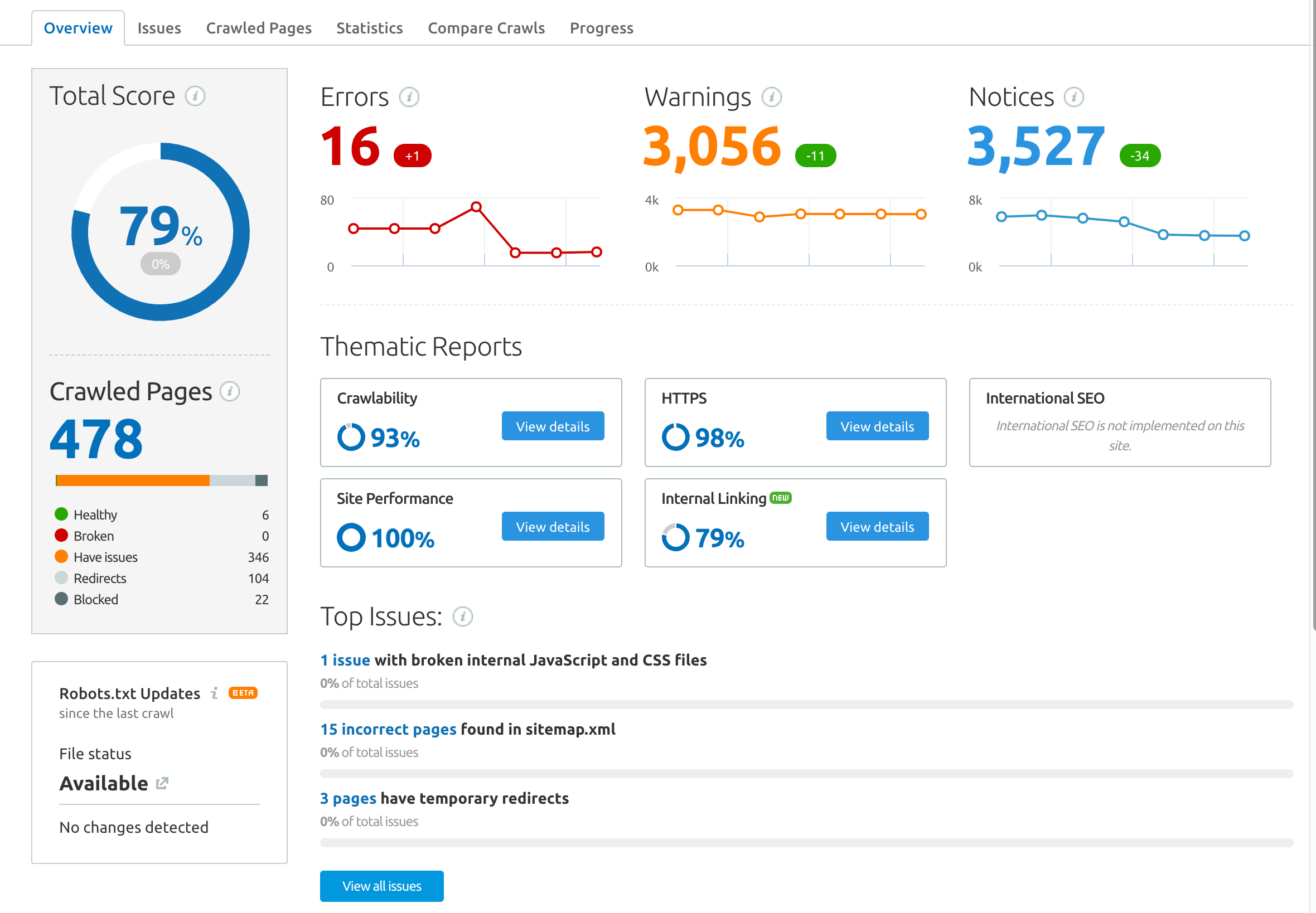1316x913 pixels.
Task: View details for Internal Linking report
Action: click(876, 525)
